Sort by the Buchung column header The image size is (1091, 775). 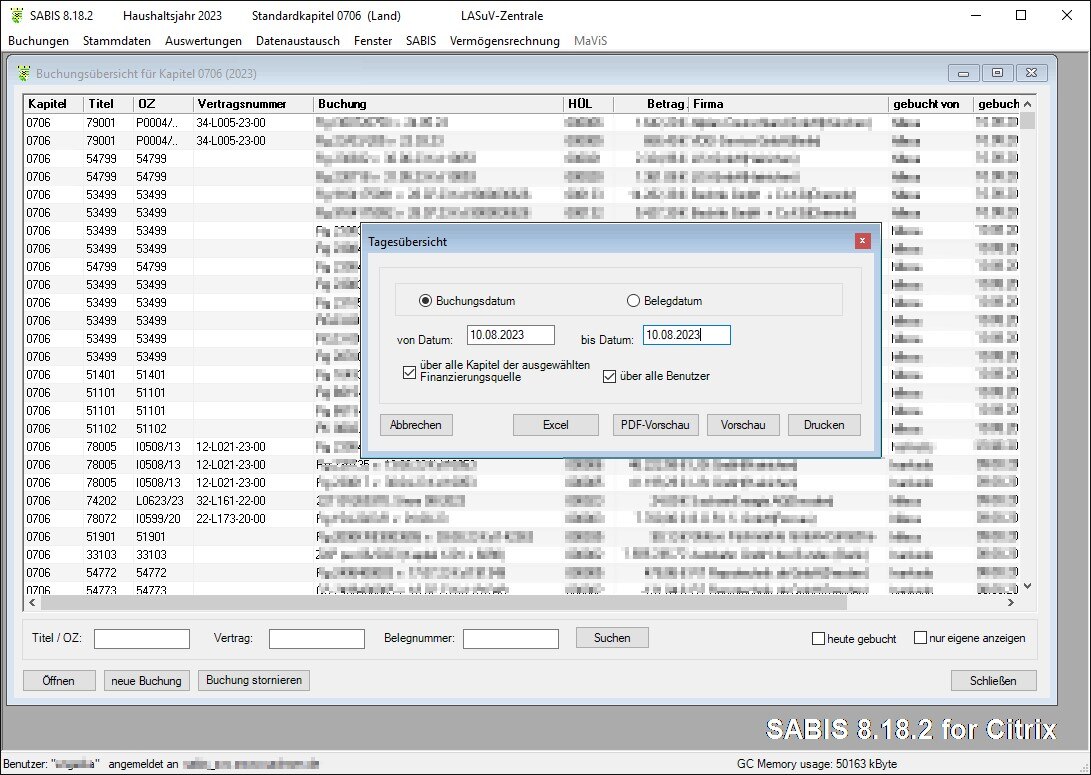[438, 104]
